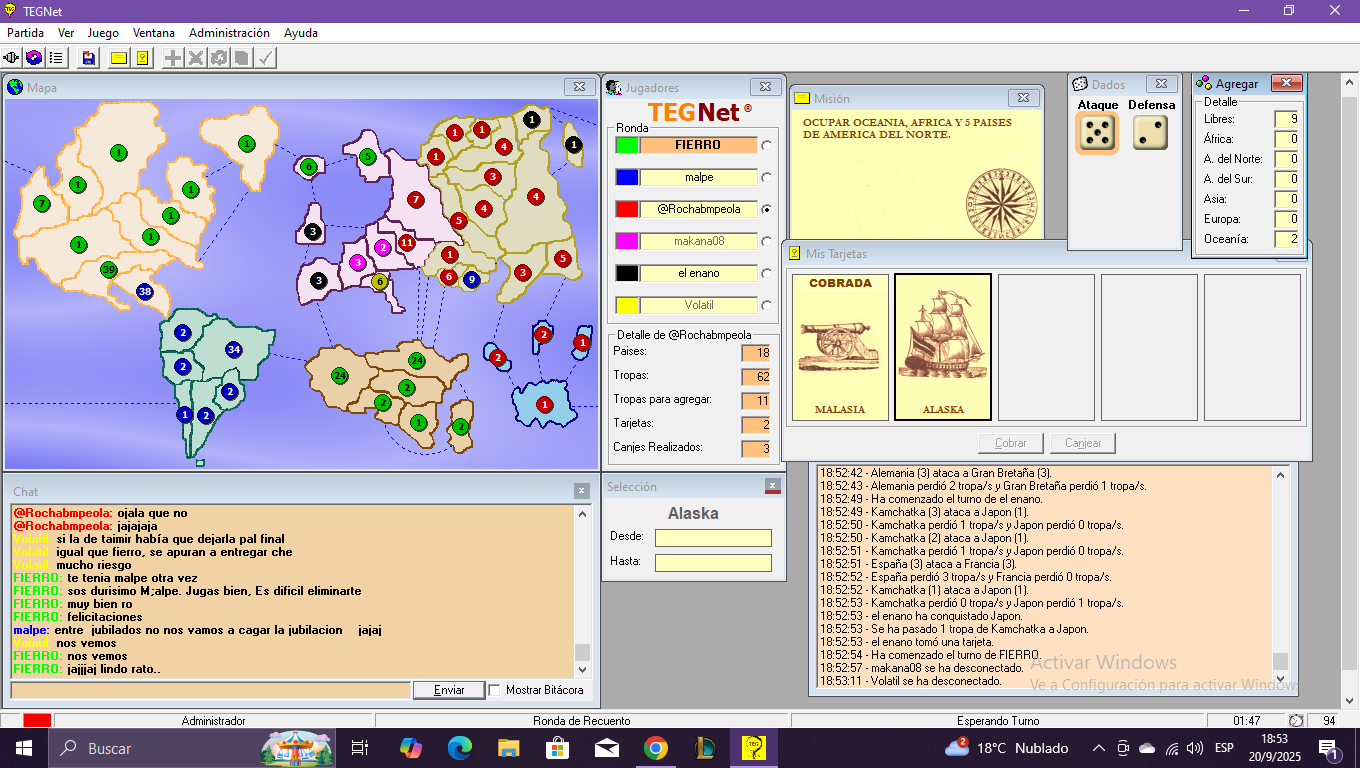
Task: Open Chrome from the Windows taskbar
Action: [x=655, y=748]
